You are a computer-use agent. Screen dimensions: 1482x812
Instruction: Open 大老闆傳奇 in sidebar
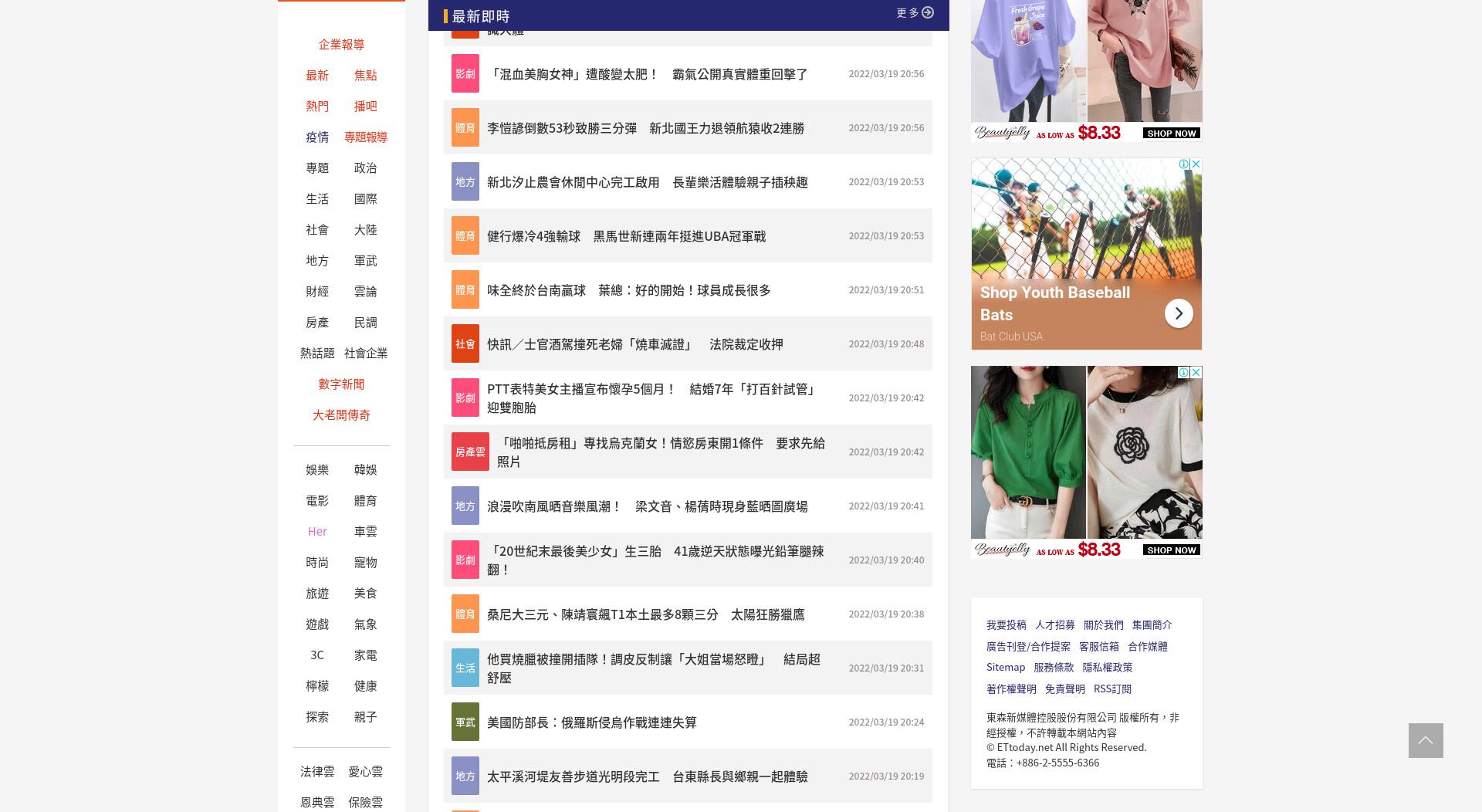pos(341,414)
